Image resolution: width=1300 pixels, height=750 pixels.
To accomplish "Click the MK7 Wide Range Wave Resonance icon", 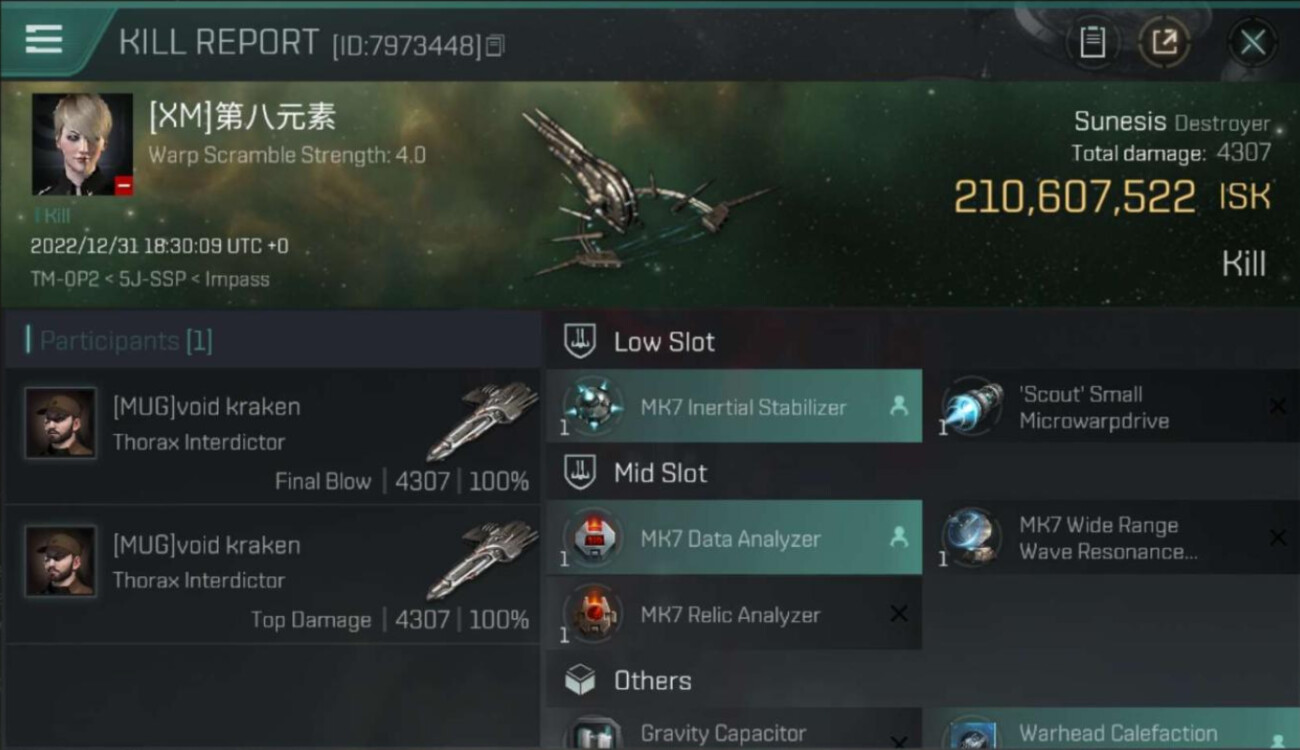I will tap(972, 538).
